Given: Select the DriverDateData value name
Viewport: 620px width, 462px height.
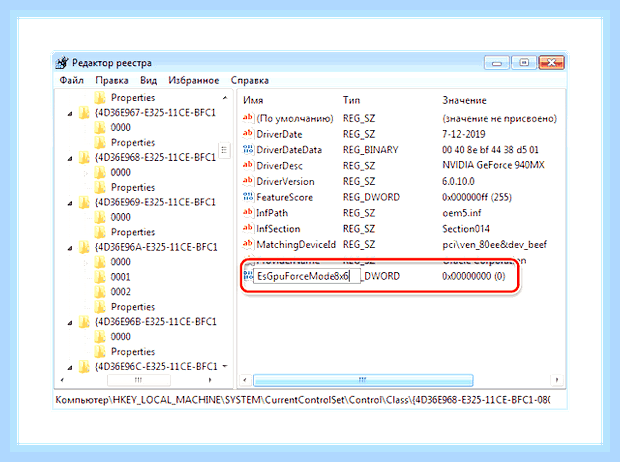Looking at the screenshot, I should point(289,150).
